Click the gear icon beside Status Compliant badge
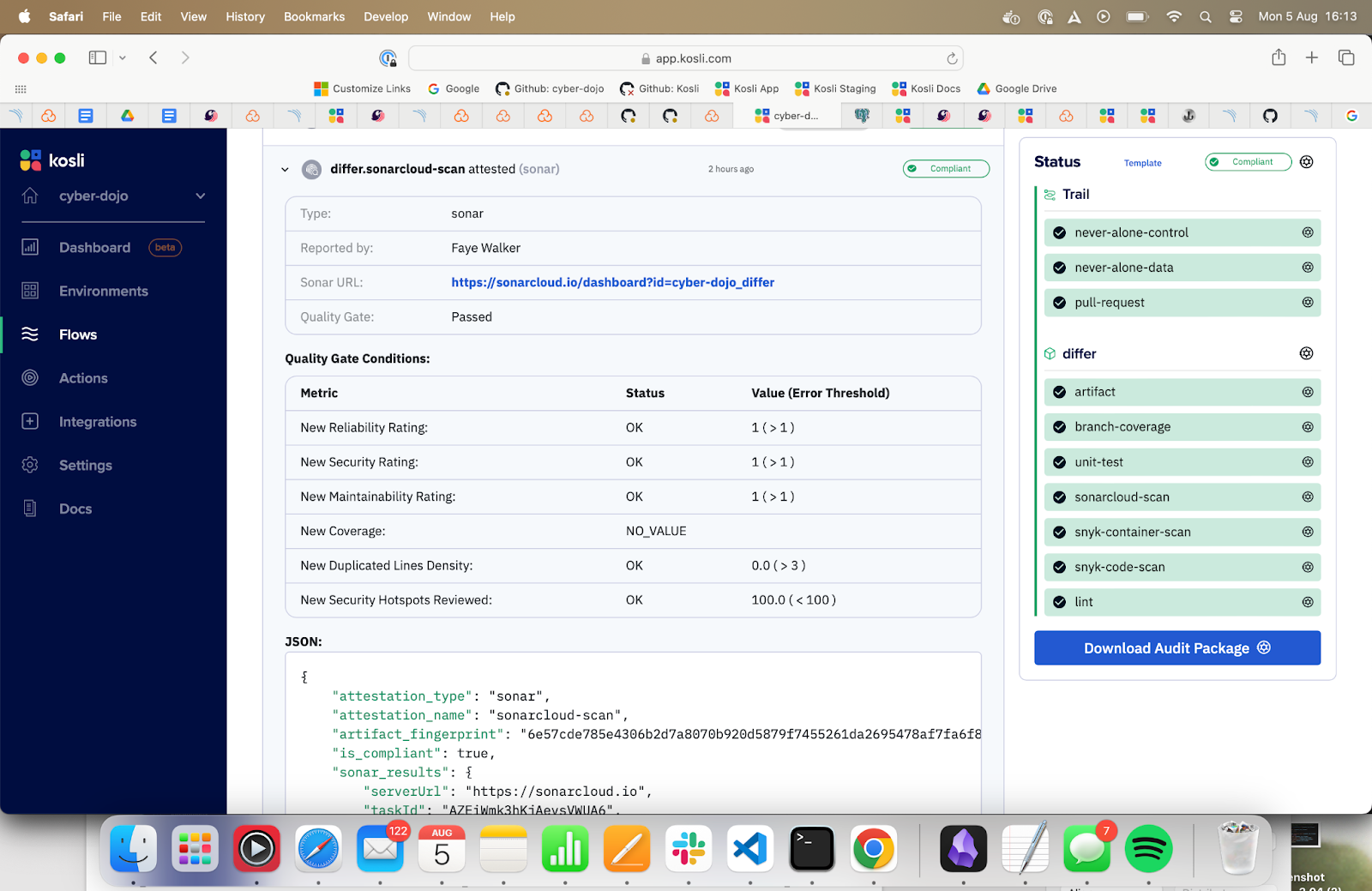 pyautogui.click(x=1306, y=162)
